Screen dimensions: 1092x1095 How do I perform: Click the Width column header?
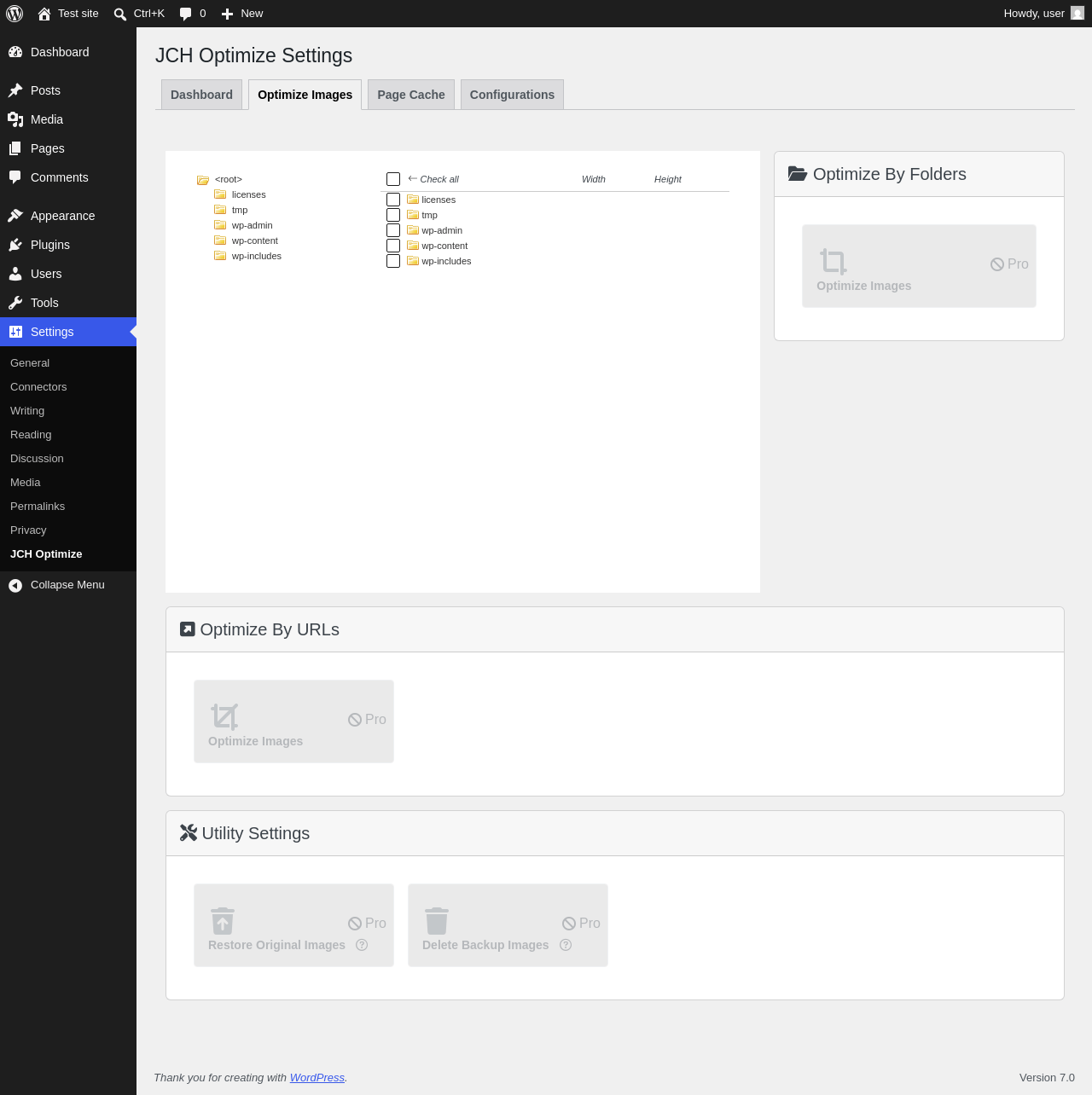coord(594,179)
